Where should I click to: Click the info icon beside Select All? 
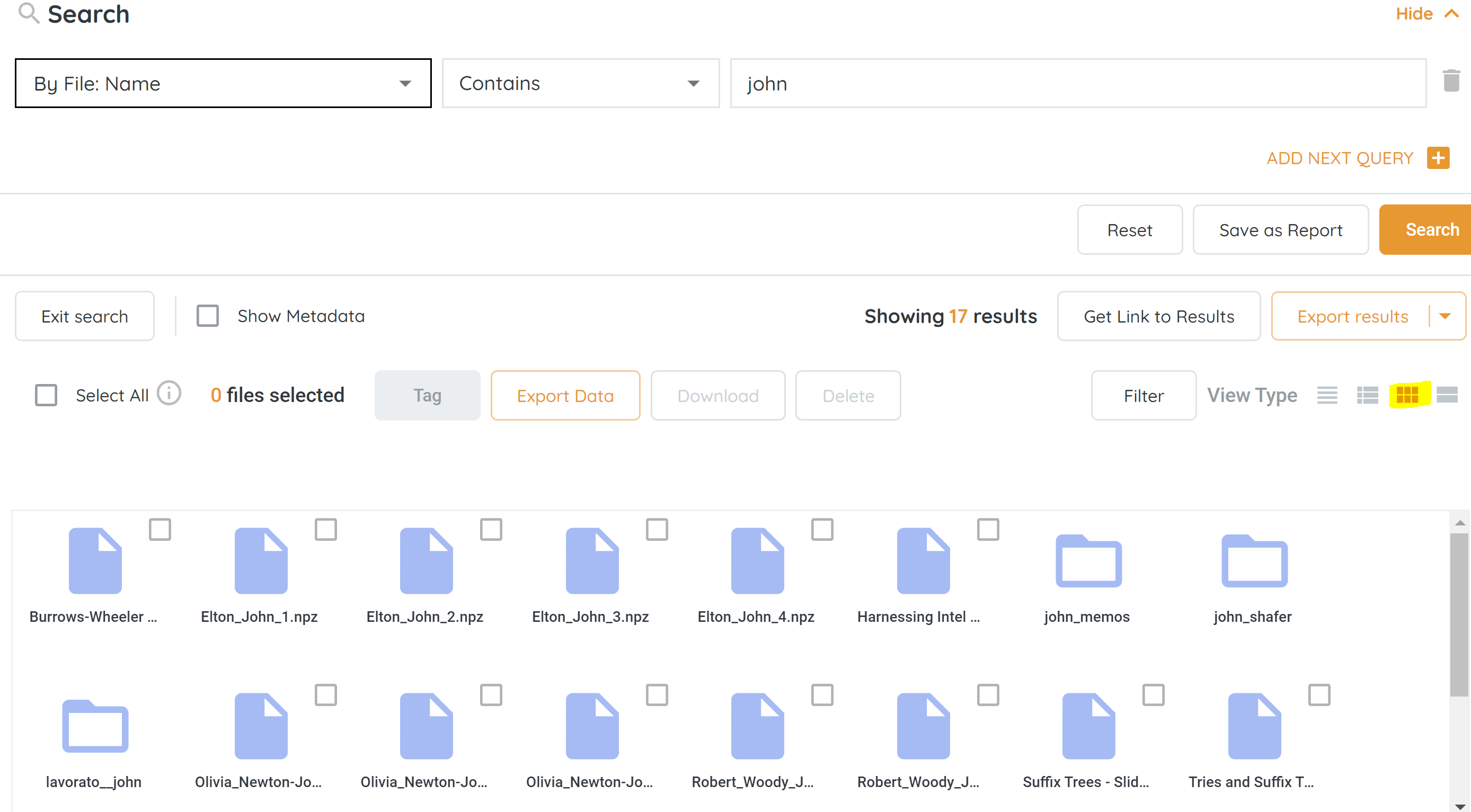coord(169,394)
